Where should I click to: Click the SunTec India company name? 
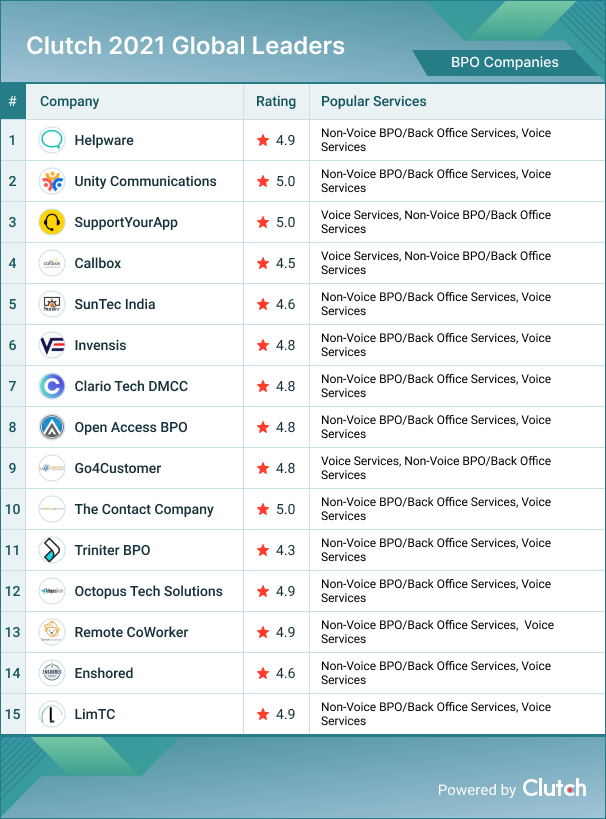click(115, 304)
